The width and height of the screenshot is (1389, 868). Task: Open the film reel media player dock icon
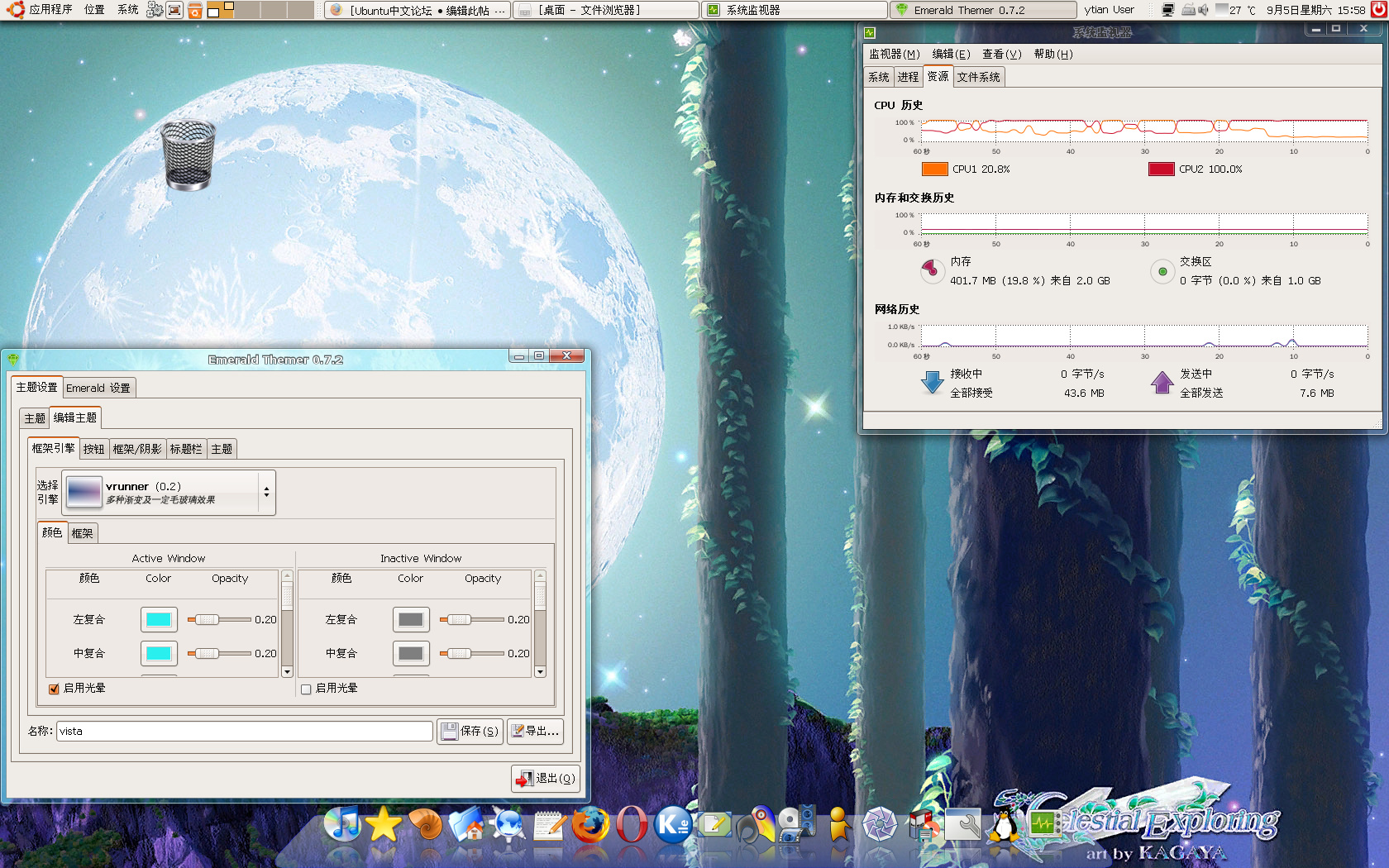[x=797, y=823]
